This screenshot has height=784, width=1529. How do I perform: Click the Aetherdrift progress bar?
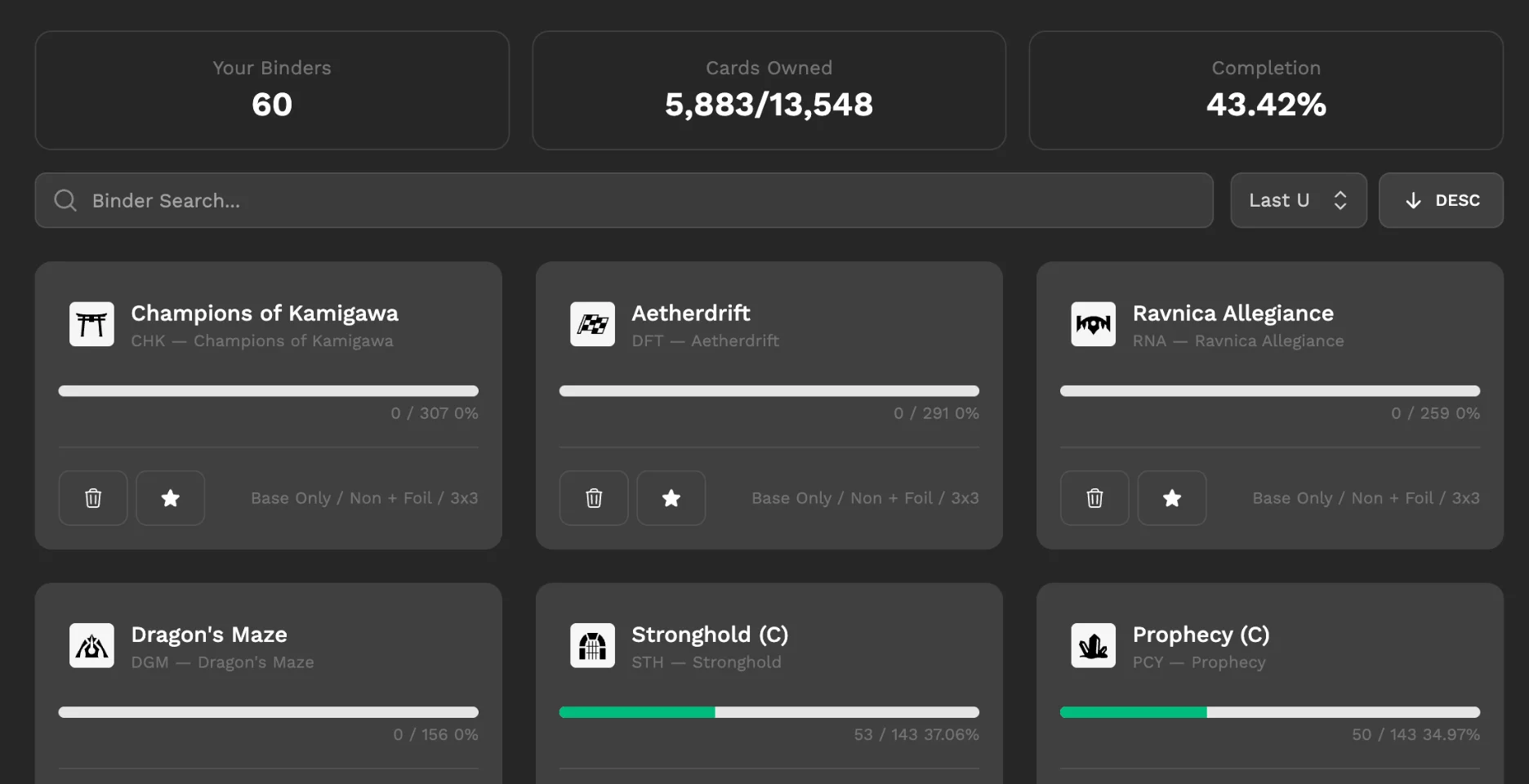769,391
